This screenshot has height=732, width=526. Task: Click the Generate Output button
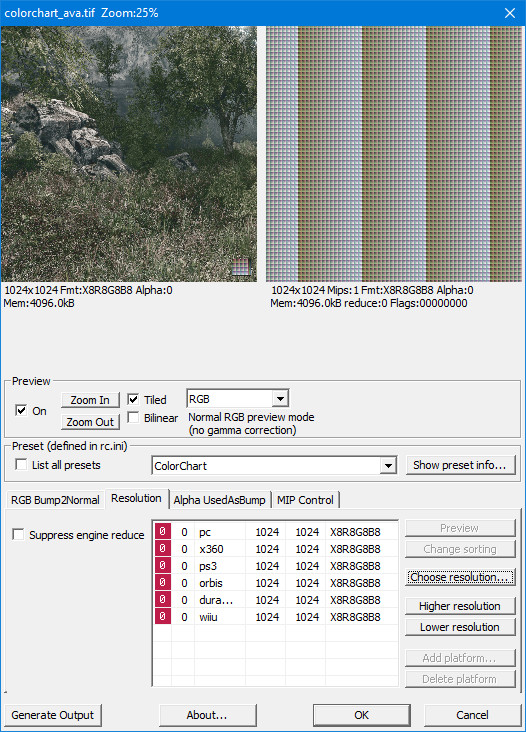click(53, 715)
